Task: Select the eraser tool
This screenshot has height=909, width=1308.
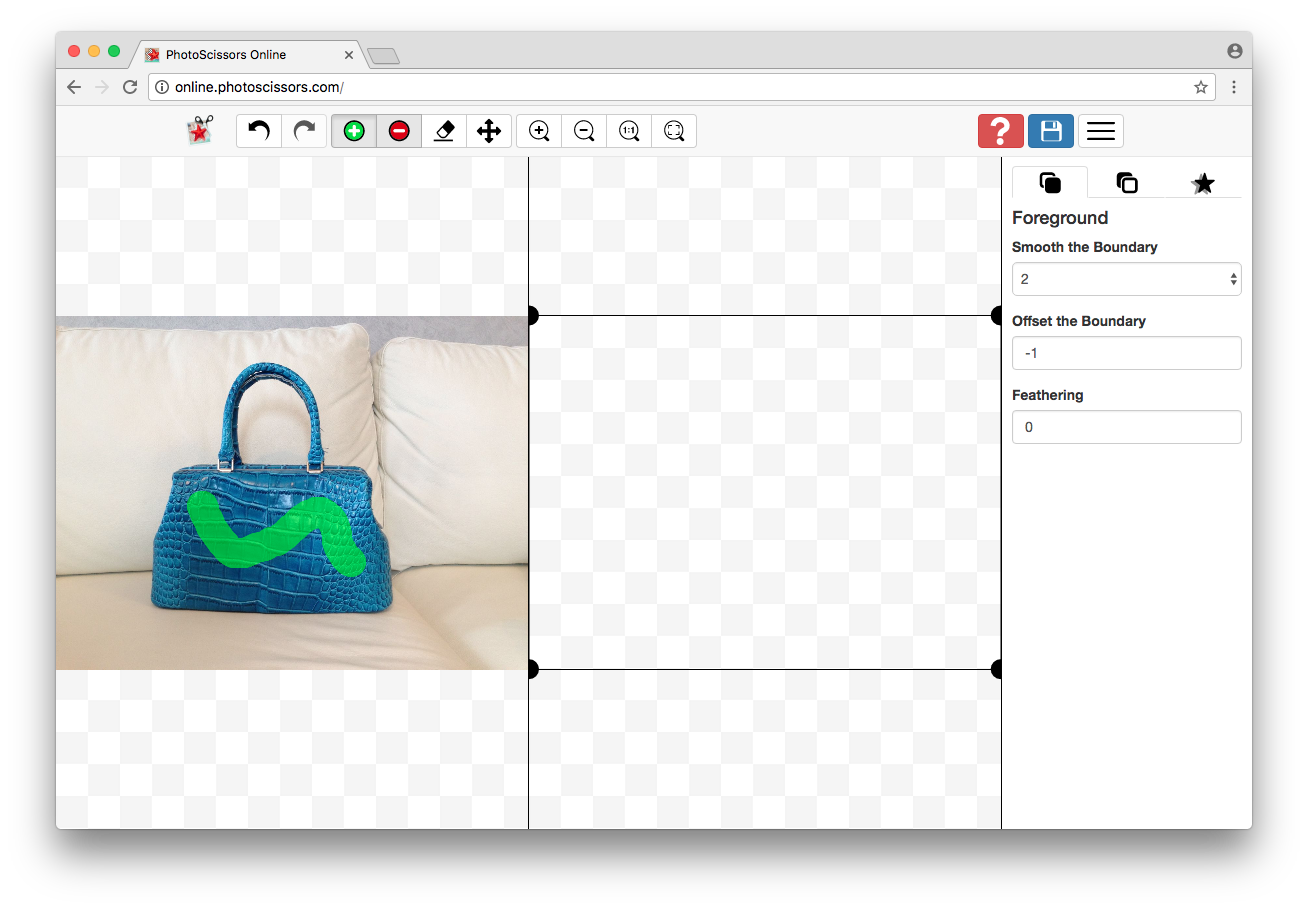Action: [444, 131]
